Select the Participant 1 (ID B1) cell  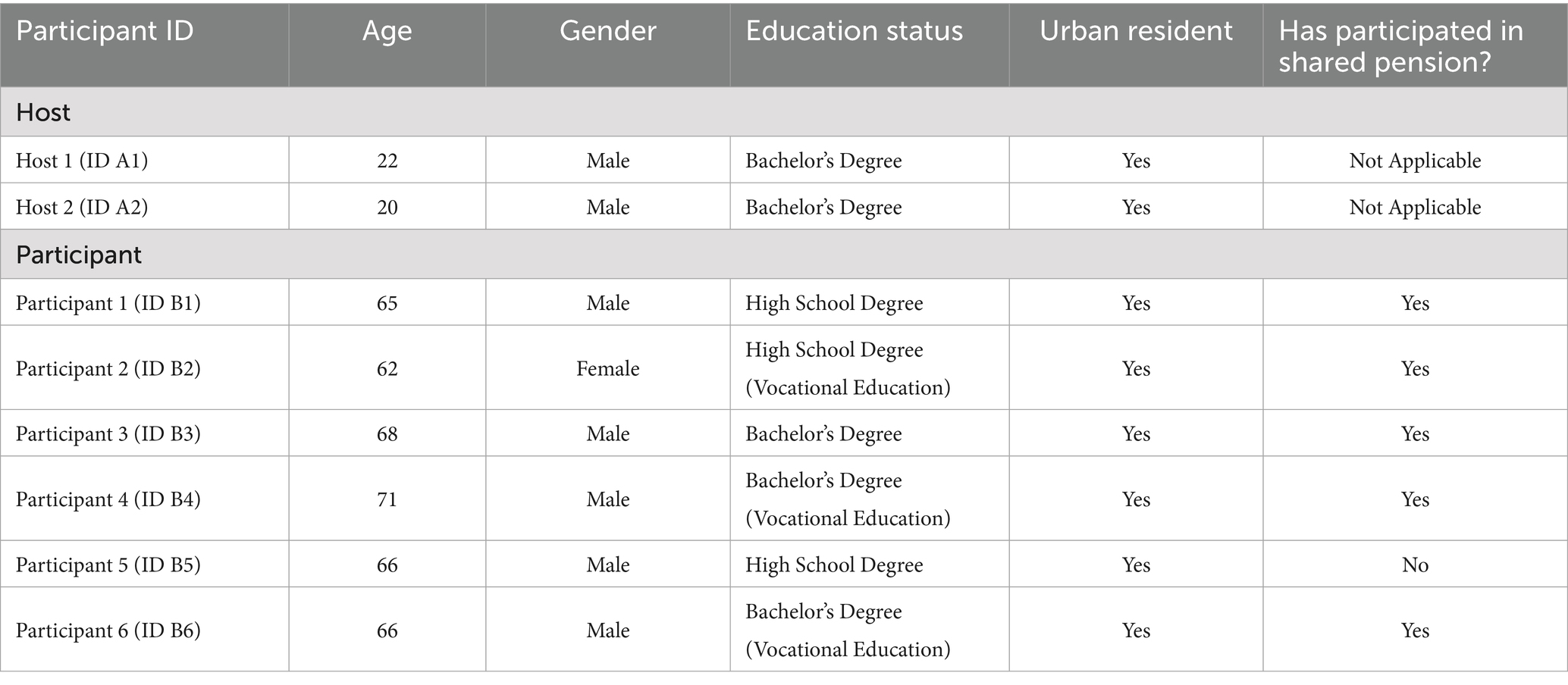pyautogui.click(x=108, y=303)
